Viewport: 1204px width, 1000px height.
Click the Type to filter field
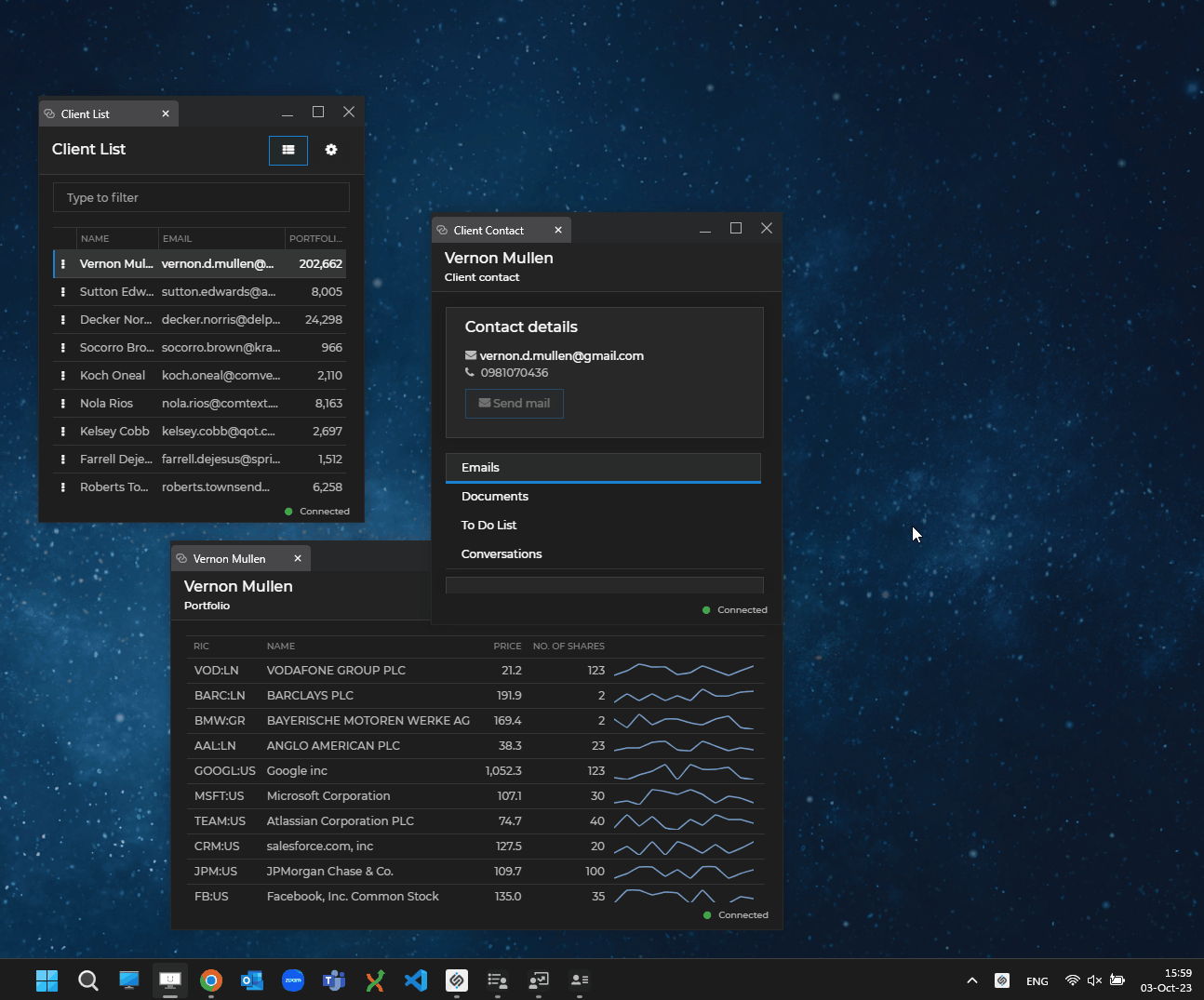click(x=201, y=197)
